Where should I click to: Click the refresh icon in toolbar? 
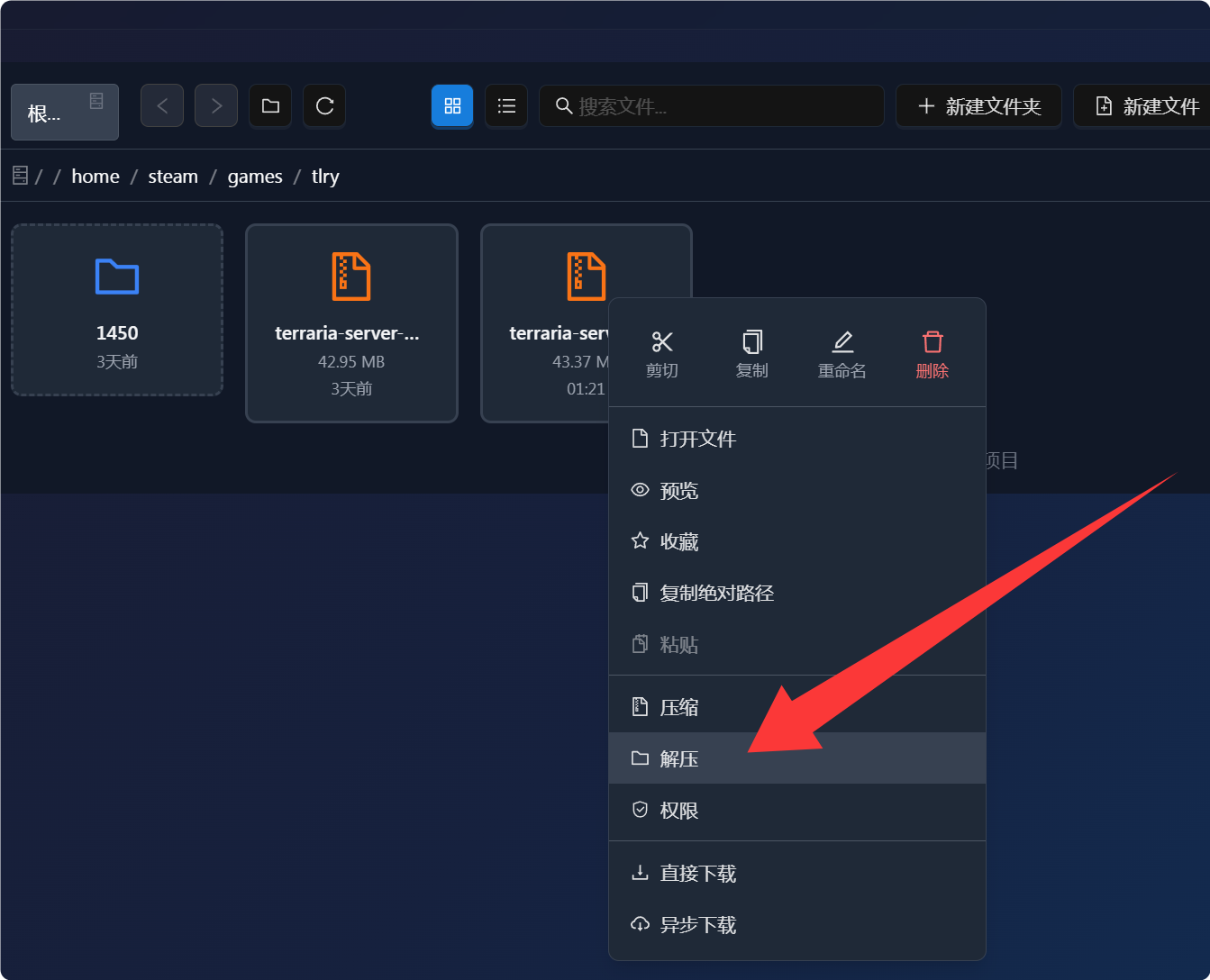tap(324, 106)
